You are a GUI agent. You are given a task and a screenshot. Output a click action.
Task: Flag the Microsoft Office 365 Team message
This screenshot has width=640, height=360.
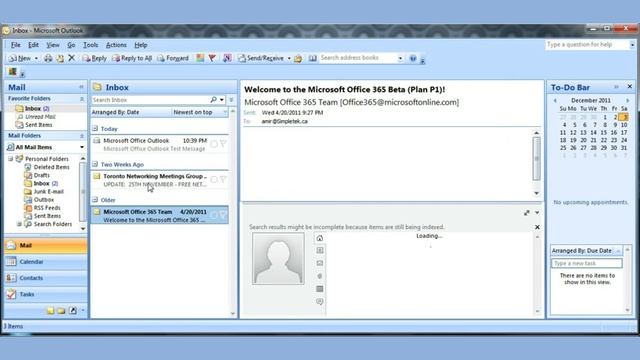pyautogui.click(x=223, y=214)
